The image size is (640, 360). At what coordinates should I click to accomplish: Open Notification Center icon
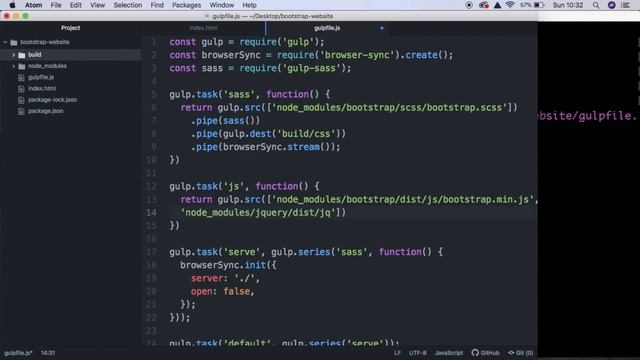click(626, 5)
